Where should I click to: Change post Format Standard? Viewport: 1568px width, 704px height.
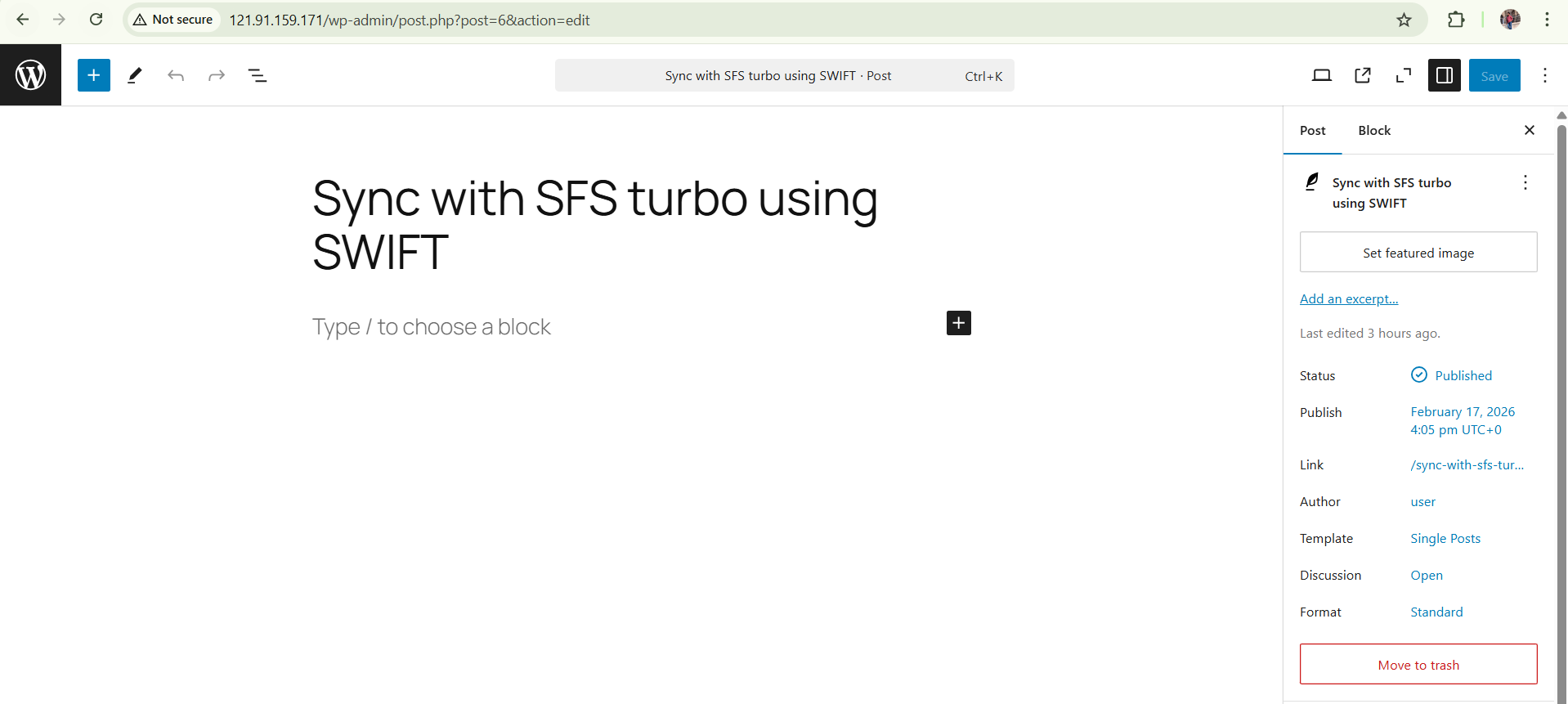(1436, 612)
